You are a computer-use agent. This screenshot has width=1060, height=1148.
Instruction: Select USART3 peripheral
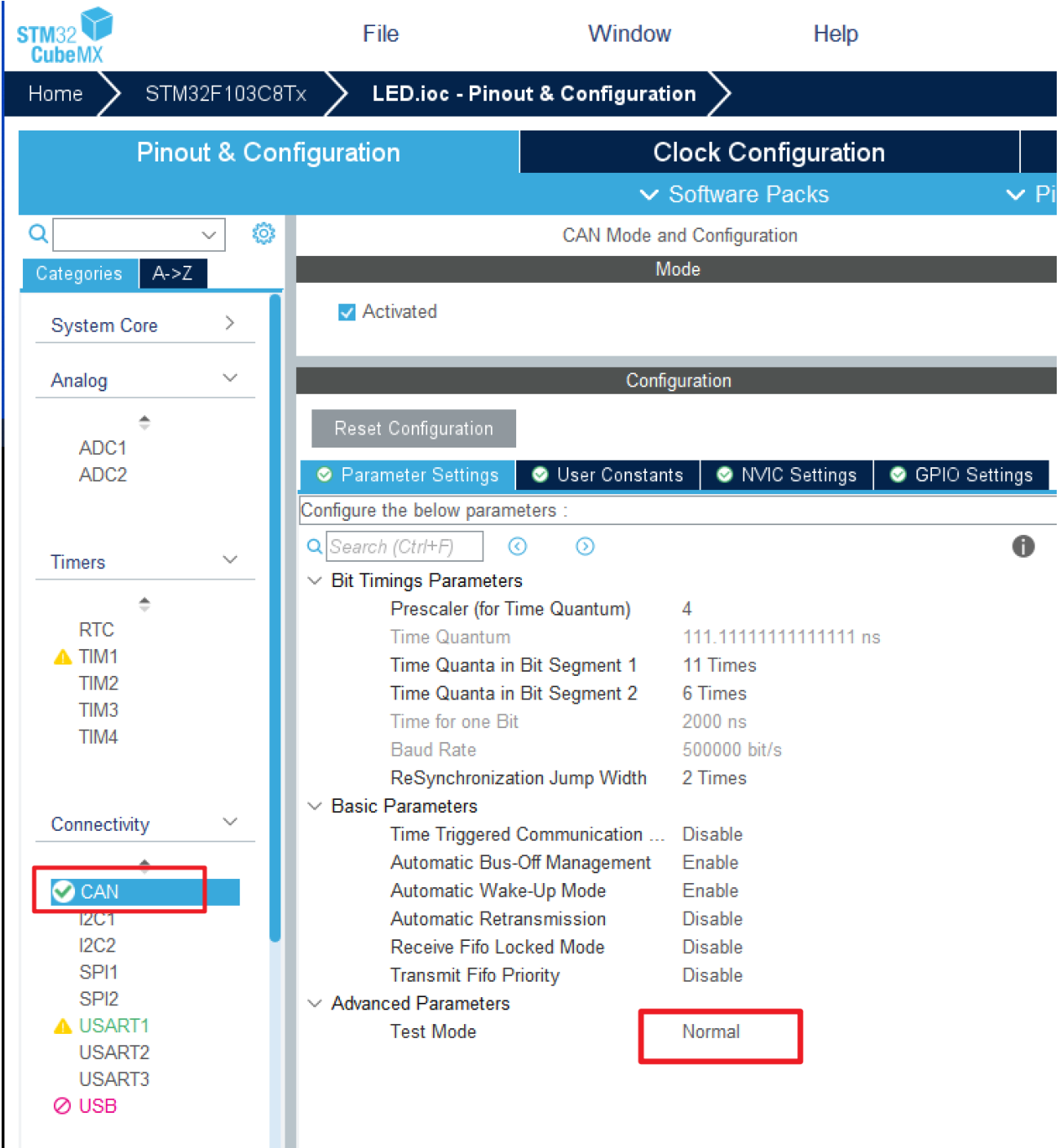[x=114, y=1080]
